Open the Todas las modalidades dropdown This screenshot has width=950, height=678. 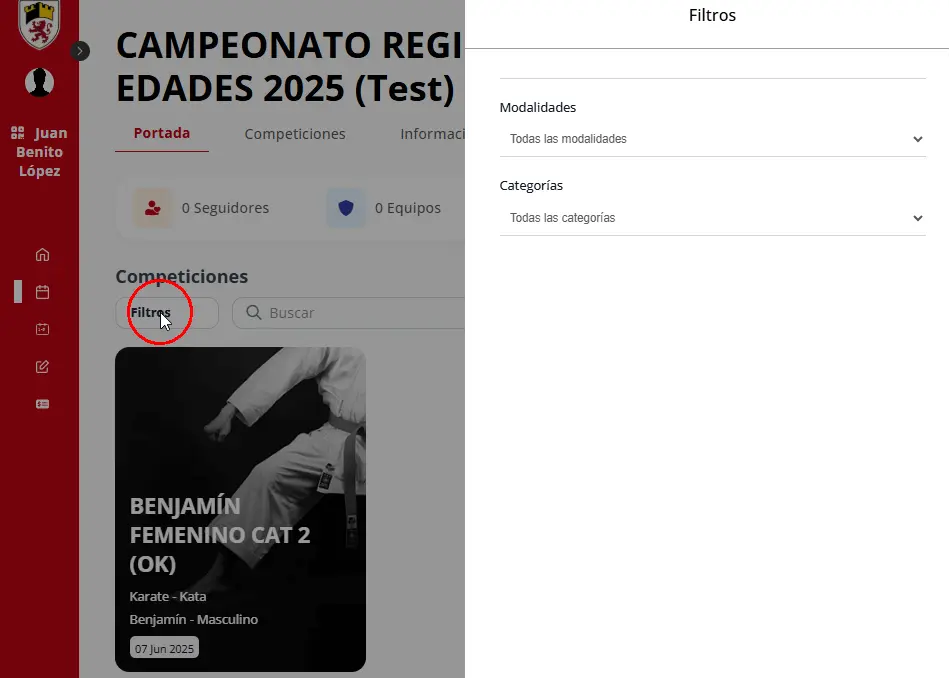[712, 139]
